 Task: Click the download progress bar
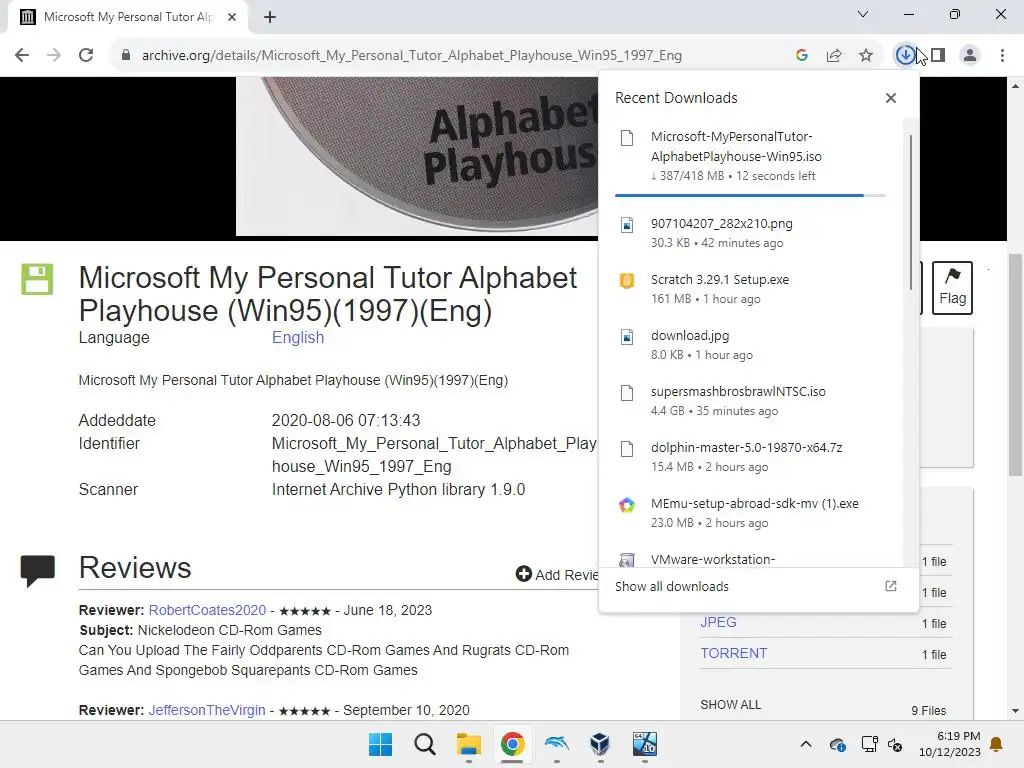750,195
